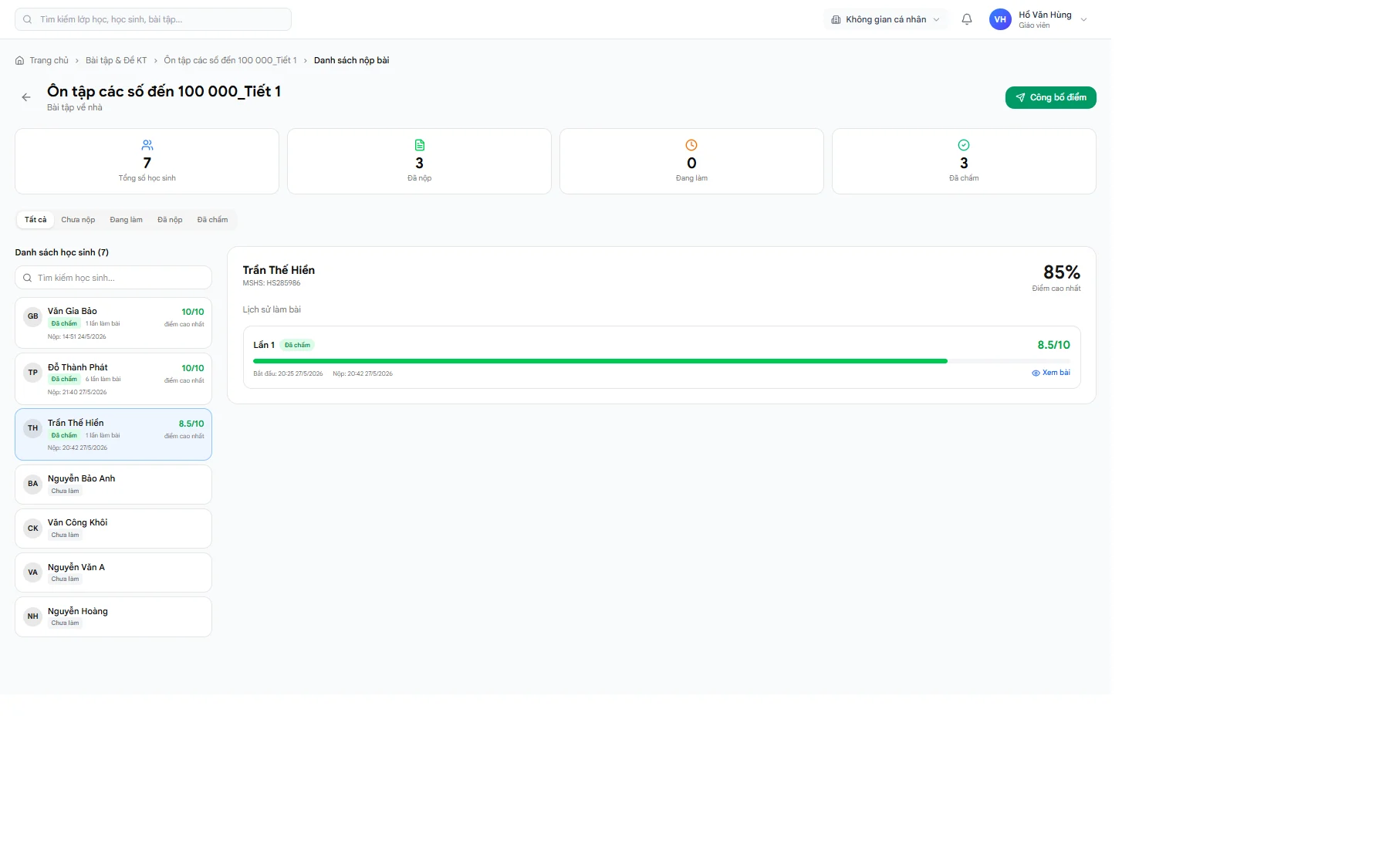
Task: Click the BA avatar of Nguyễn Bảo Anh
Action: 32,484
